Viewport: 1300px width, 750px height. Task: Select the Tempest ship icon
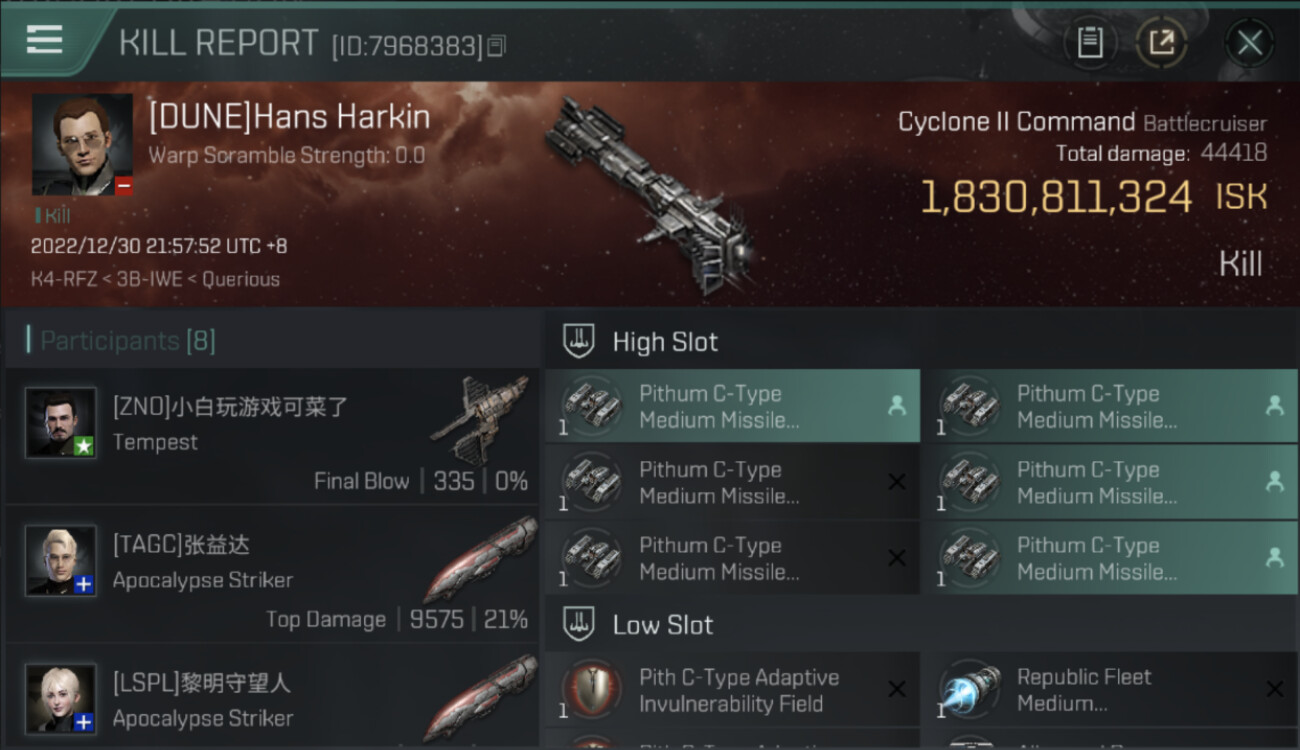click(x=478, y=419)
